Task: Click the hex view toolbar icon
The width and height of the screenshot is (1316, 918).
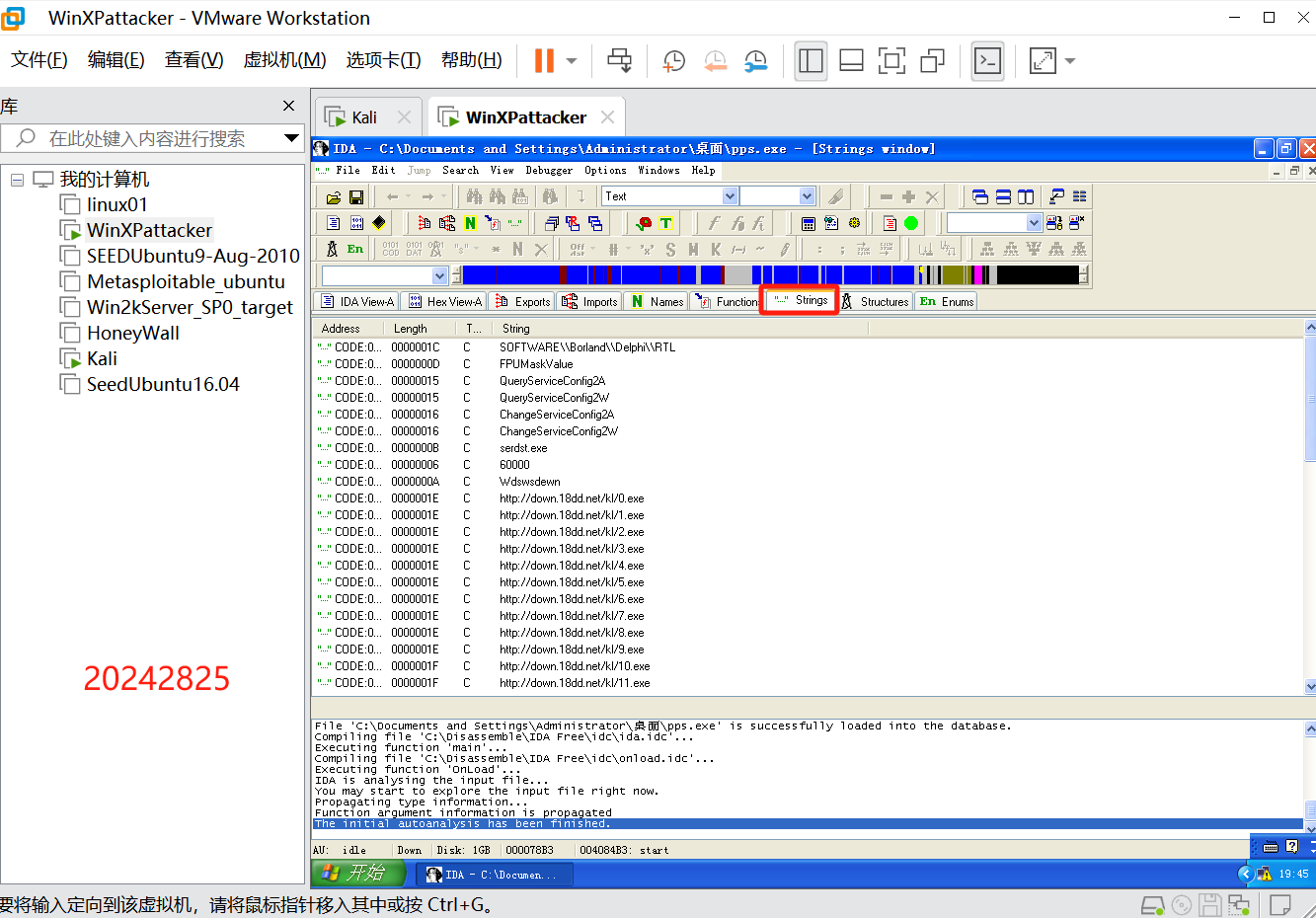Action: (356, 223)
